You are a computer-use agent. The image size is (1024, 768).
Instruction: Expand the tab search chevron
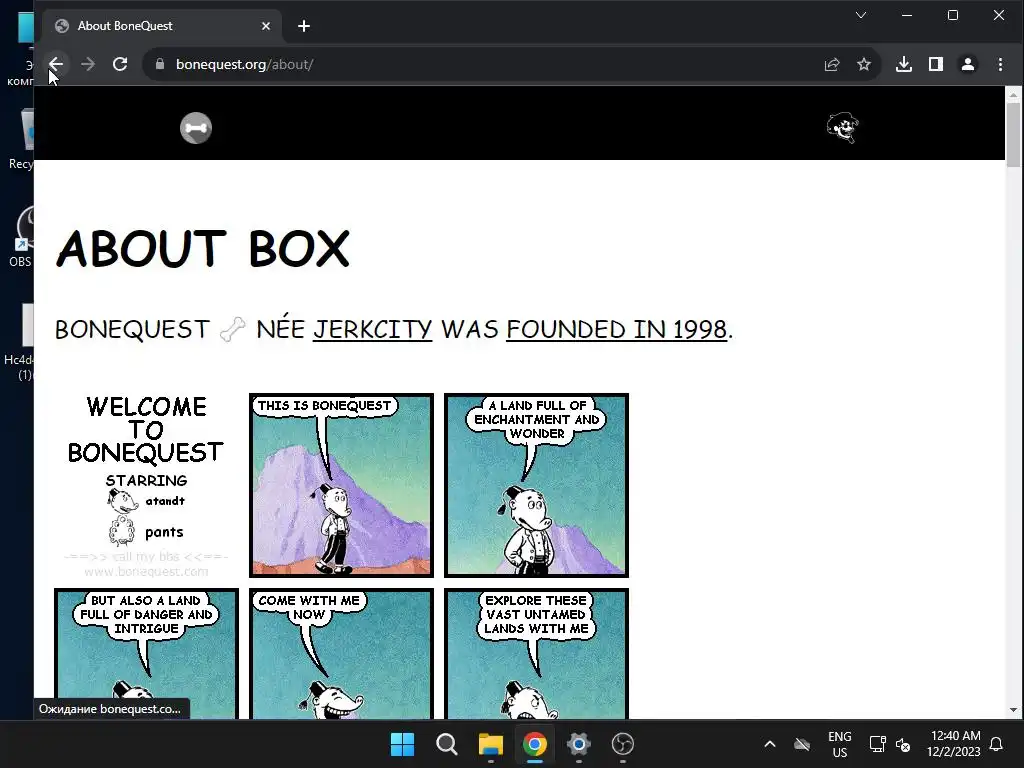point(861,15)
